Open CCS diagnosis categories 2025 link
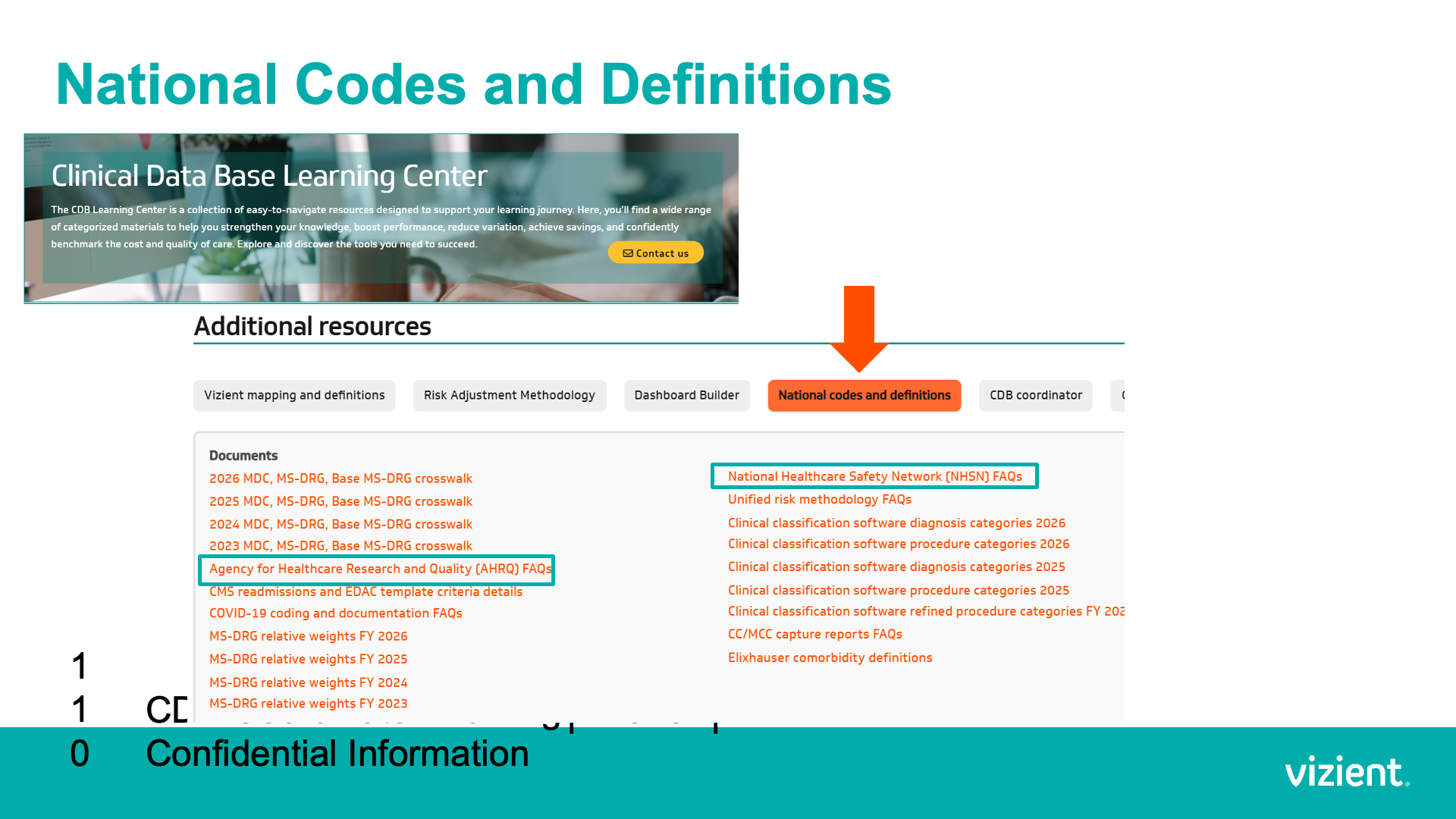Screen dimensions: 1456x819 click(x=896, y=566)
